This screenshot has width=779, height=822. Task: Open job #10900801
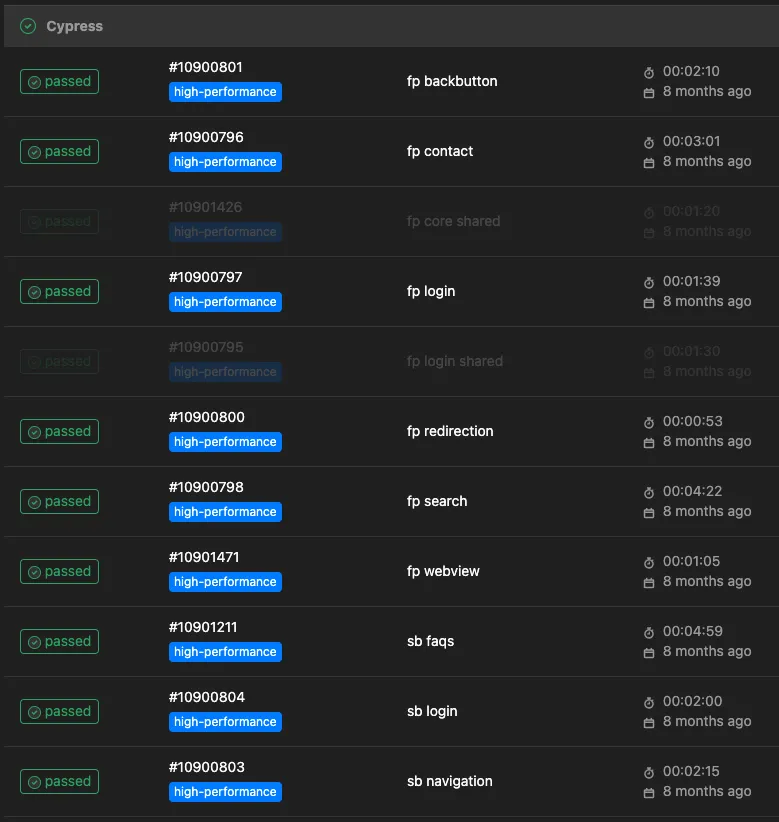click(205, 67)
